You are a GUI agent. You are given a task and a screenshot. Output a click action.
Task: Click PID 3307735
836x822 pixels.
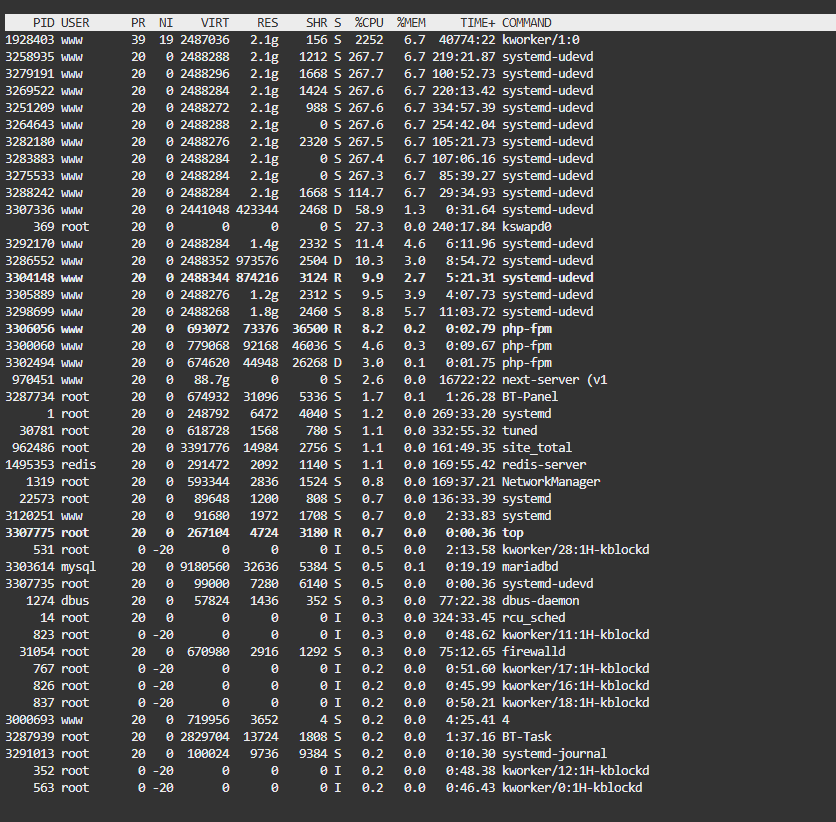30,584
